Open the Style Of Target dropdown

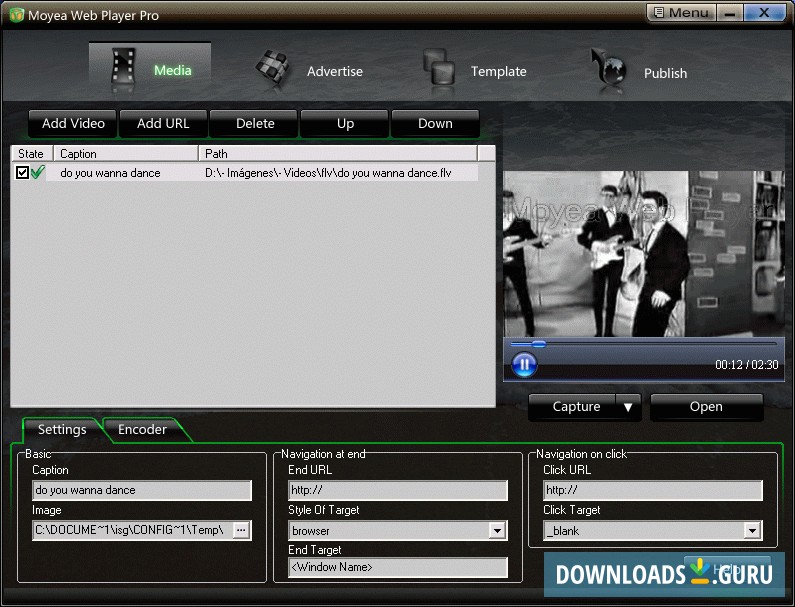click(497, 531)
